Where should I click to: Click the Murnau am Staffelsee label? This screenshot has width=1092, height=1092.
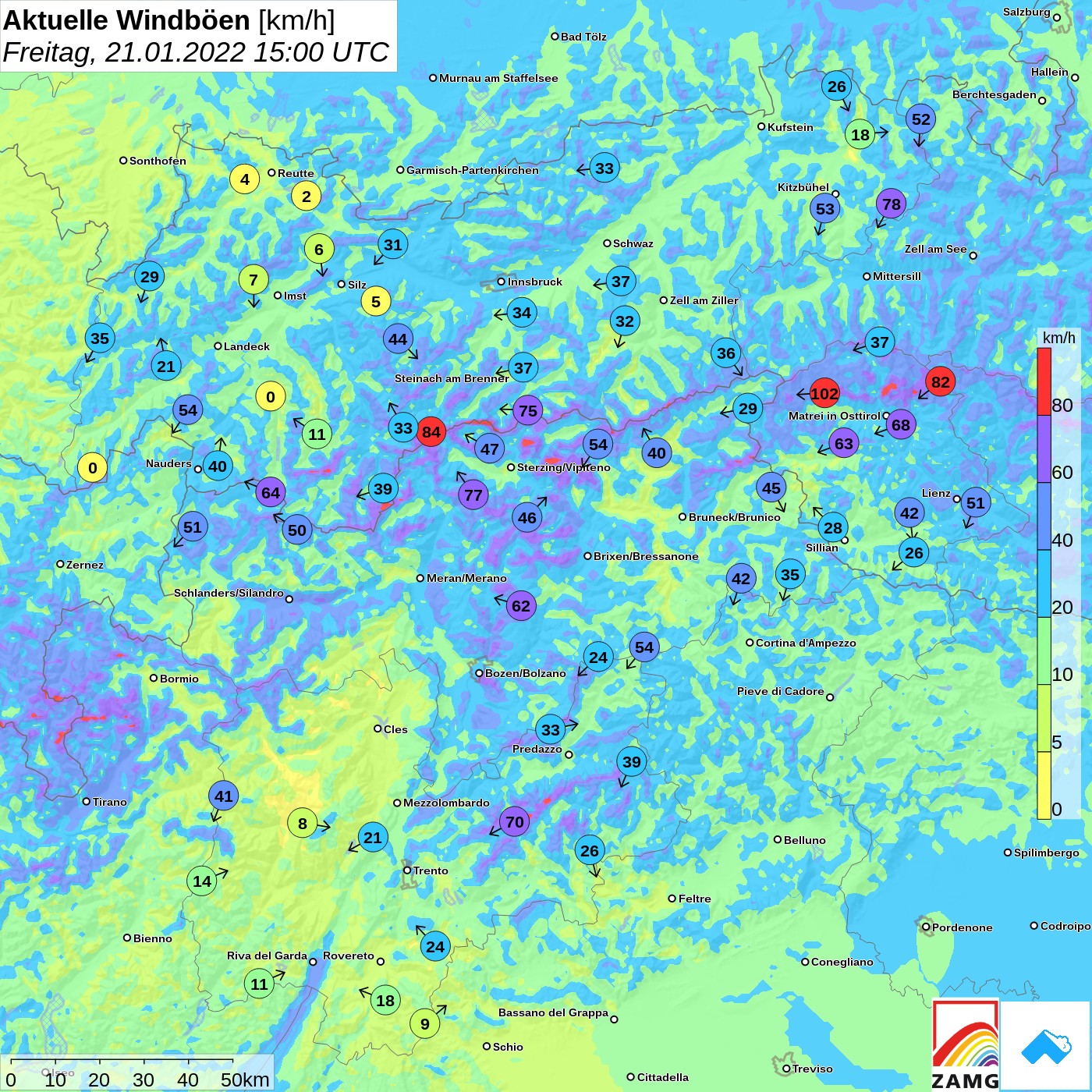(x=498, y=78)
